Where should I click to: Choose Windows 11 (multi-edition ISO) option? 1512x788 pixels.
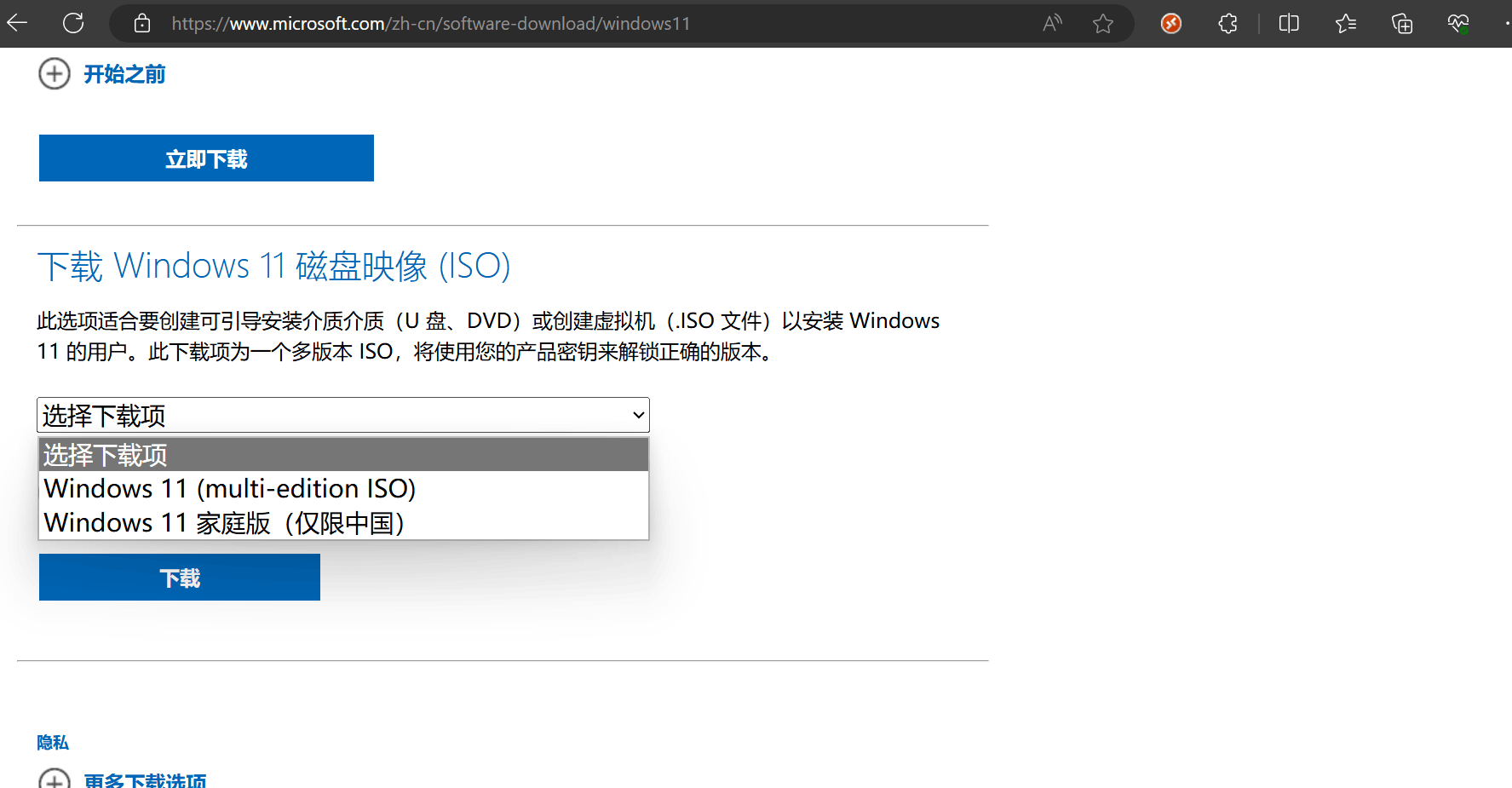coord(343,488)
